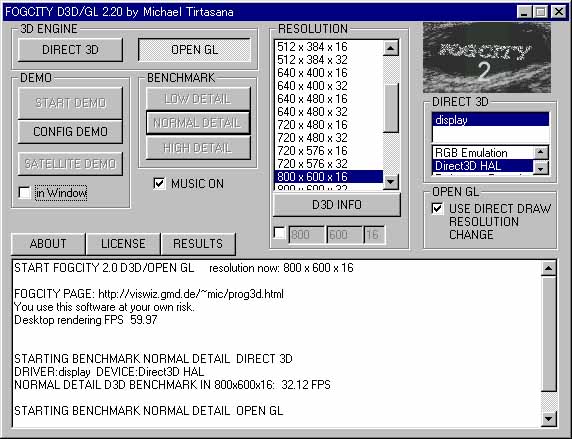Screen dimensions: 572x439
Task: Pick 640 x 480 x 32 resolution
Action: [329, 112]
